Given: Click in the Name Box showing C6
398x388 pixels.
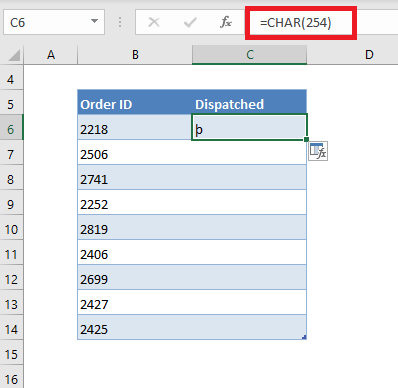Looking at the screenshot, I should click(x=47, y=22).
